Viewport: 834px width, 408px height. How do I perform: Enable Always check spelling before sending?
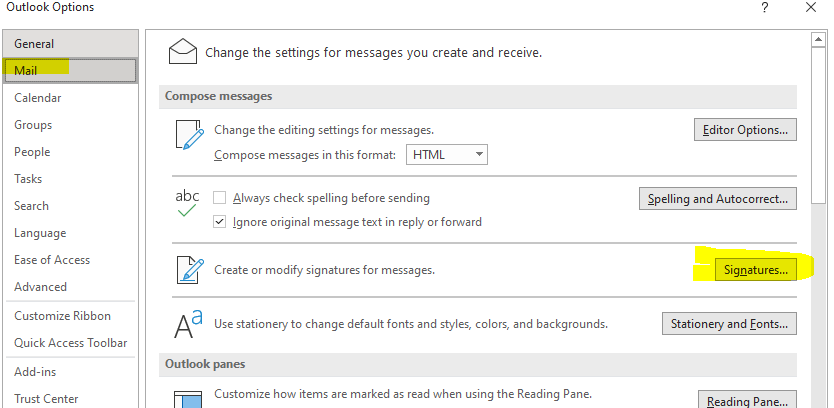tap(219, 198)
